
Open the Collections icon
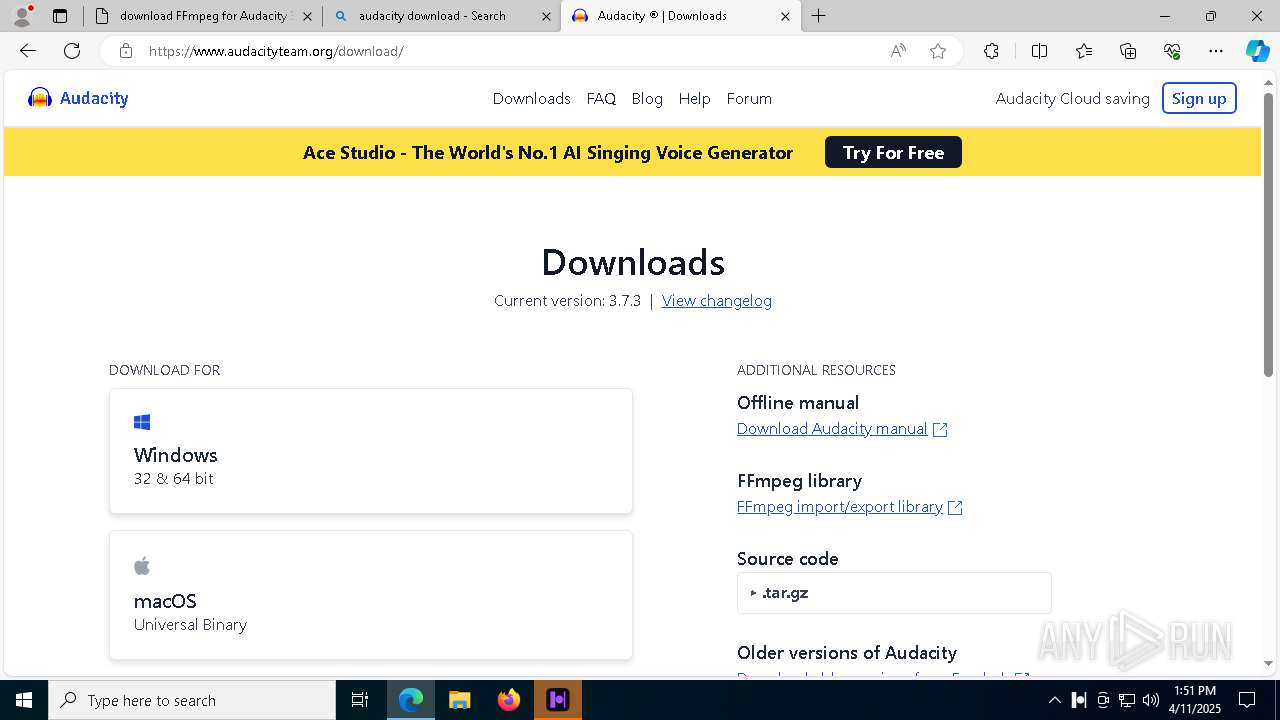coord(1128,51)
